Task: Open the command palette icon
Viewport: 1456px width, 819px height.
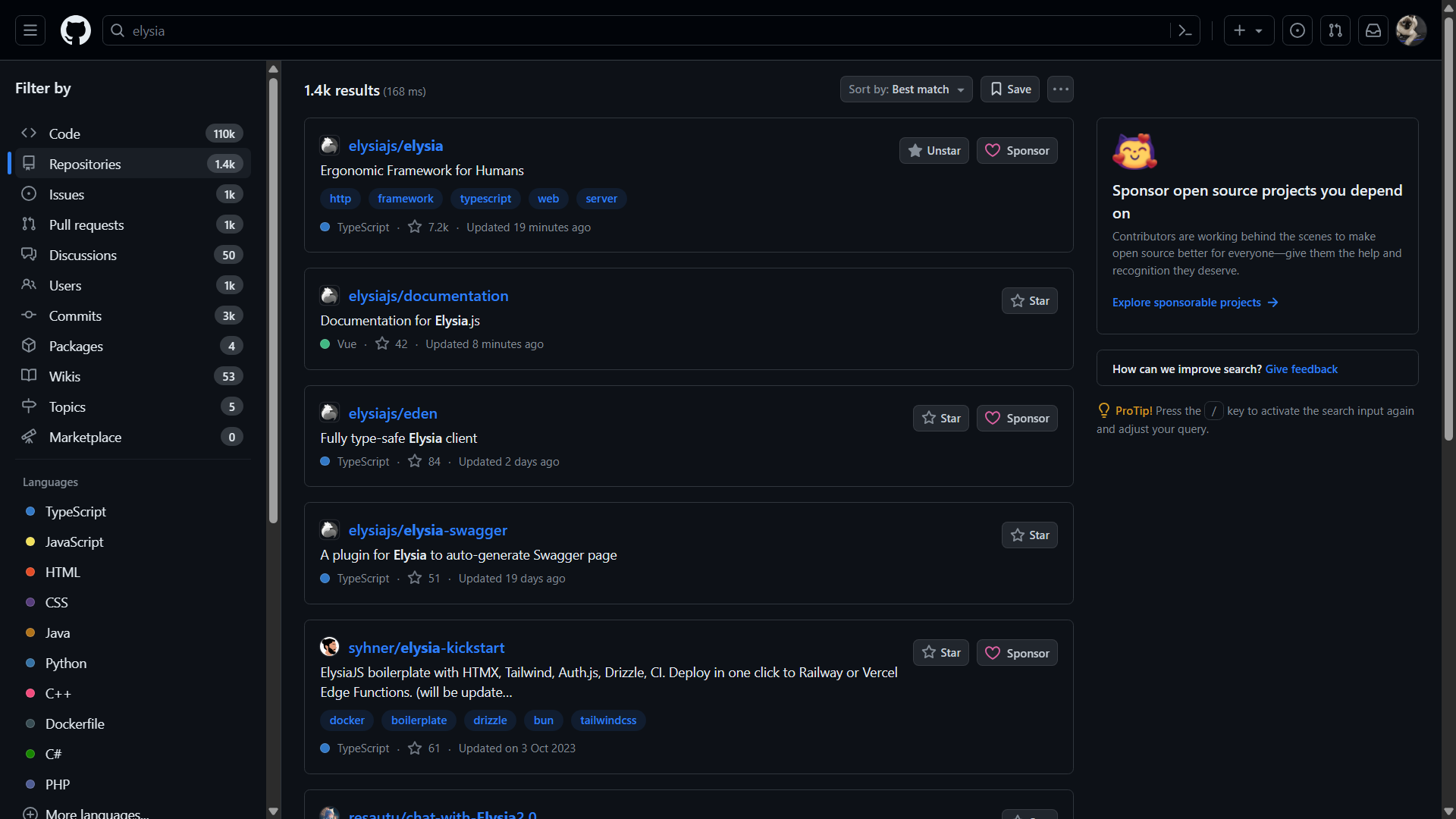Action: [1185, 30]
